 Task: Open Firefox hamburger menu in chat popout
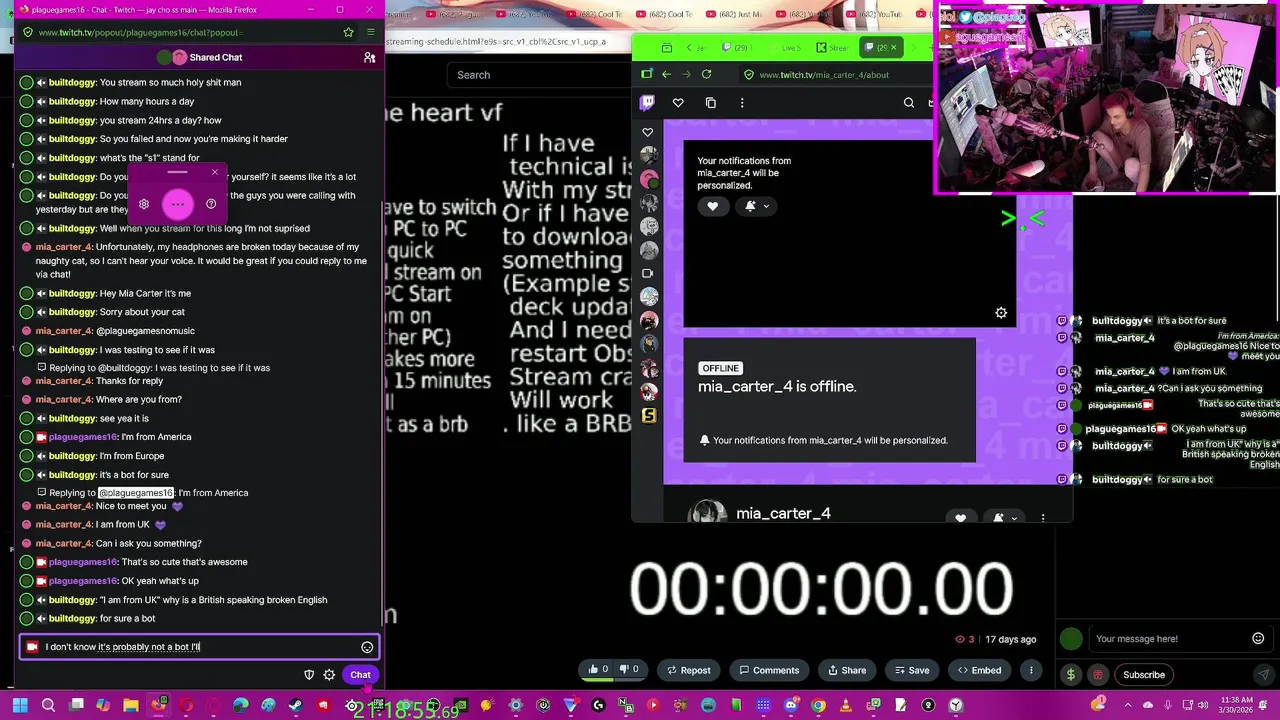tap(370, 32)
